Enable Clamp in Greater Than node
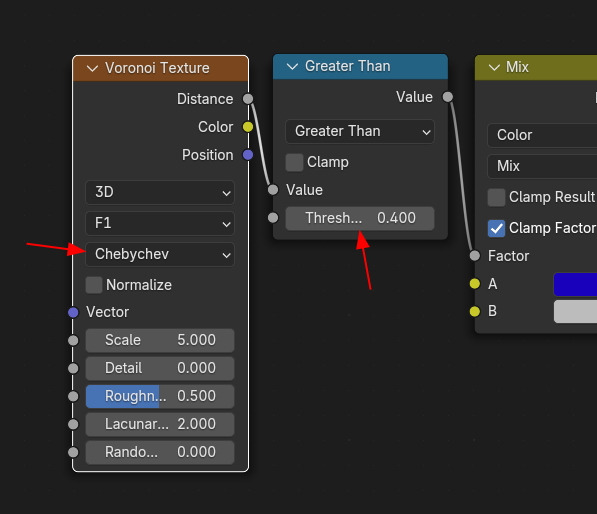The height and width of the screenshot is (514, 597). click(294, 162)
